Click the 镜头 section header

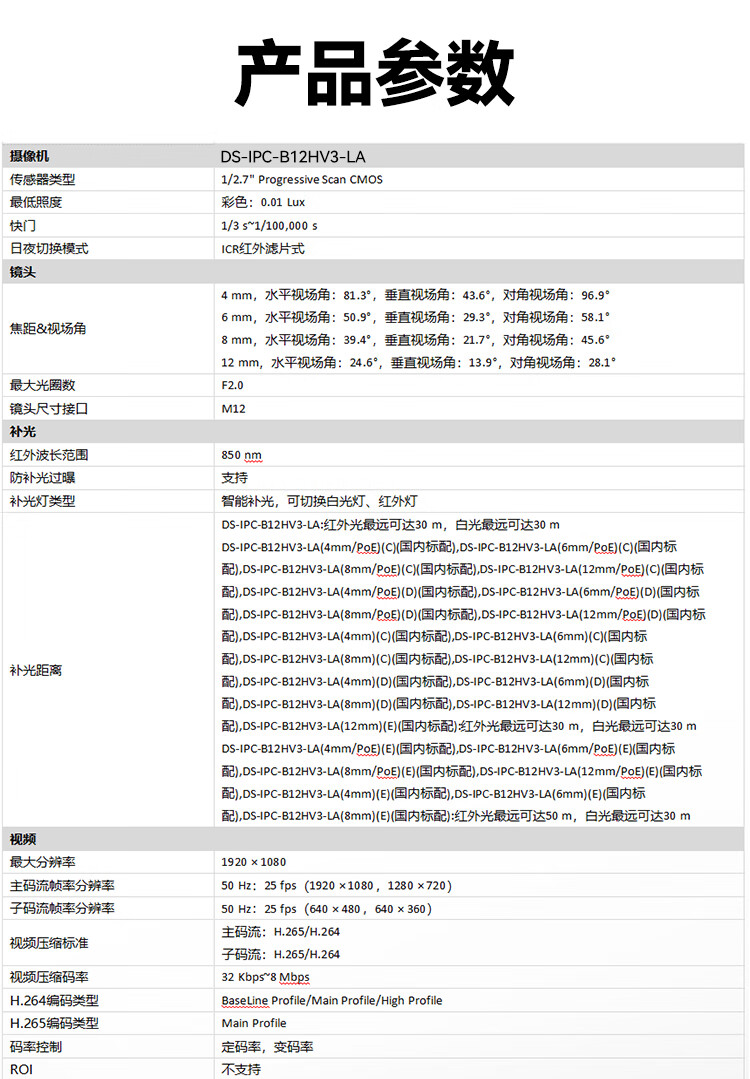pyautogui.click(x=23, y=272)
